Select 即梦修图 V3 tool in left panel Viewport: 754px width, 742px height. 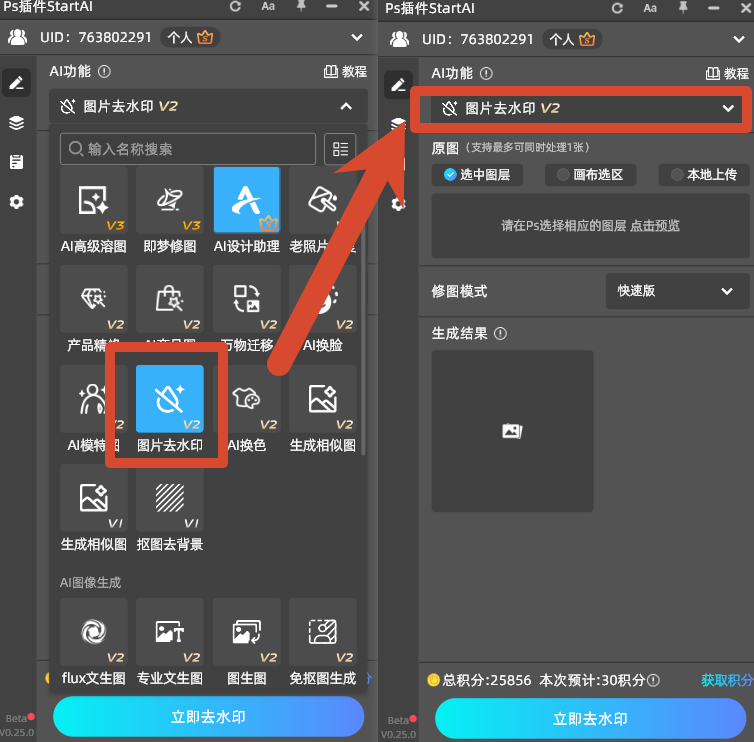170,200
